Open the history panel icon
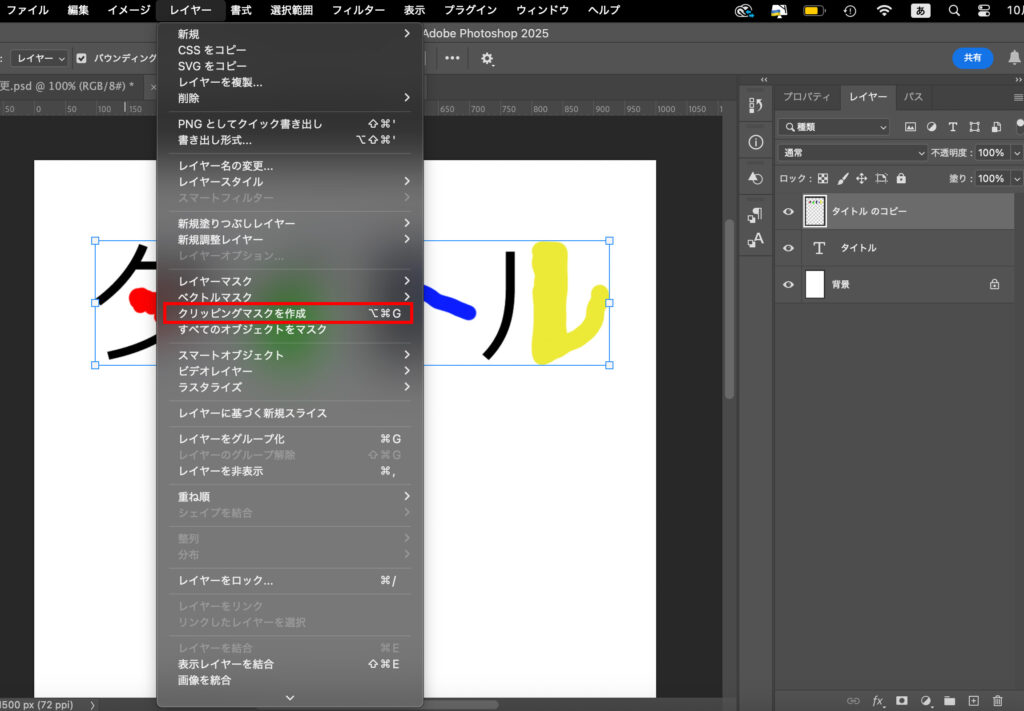 click(755, 105)
